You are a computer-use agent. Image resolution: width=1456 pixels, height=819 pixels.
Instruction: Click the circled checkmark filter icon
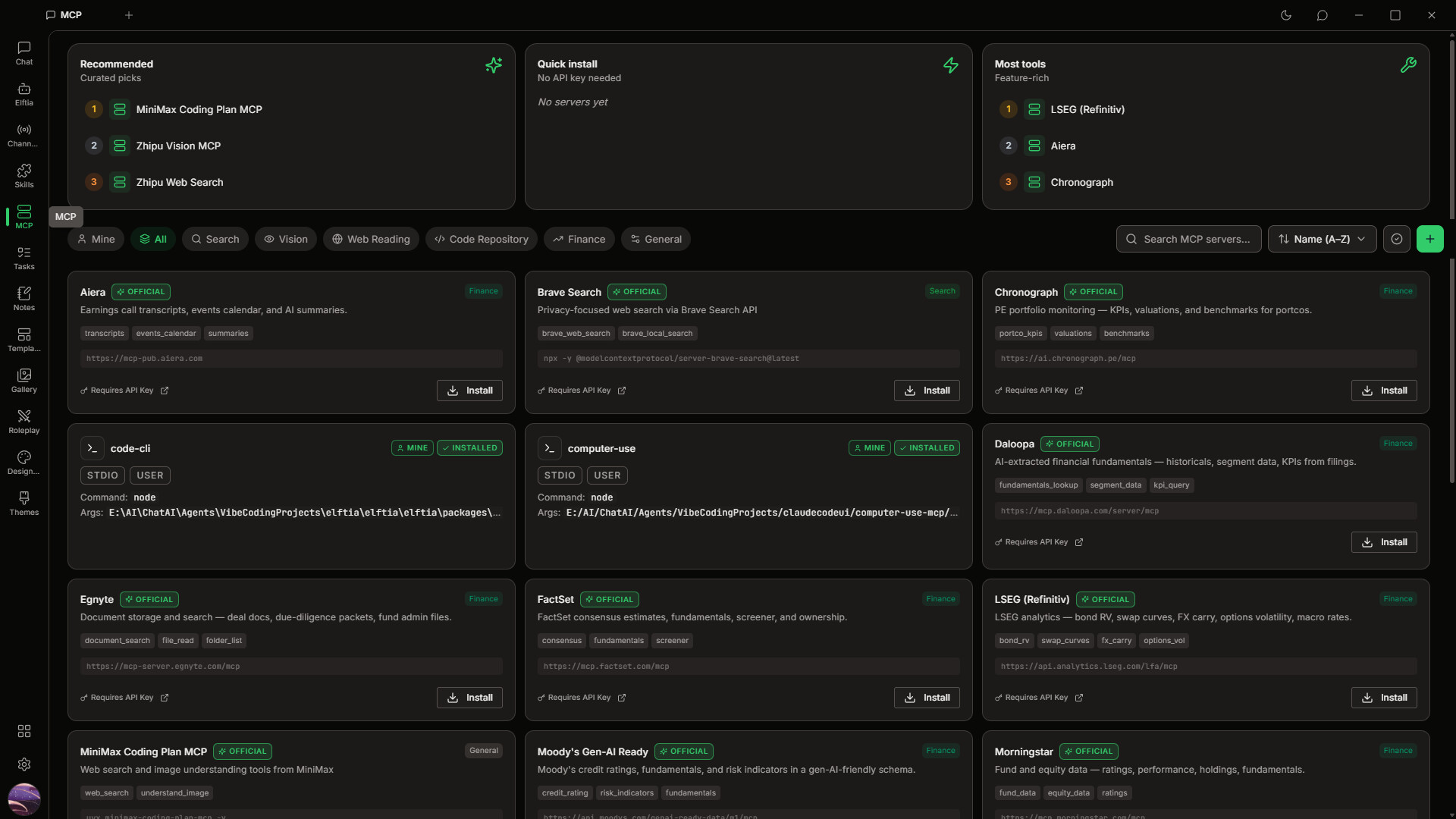point(1397,239)
